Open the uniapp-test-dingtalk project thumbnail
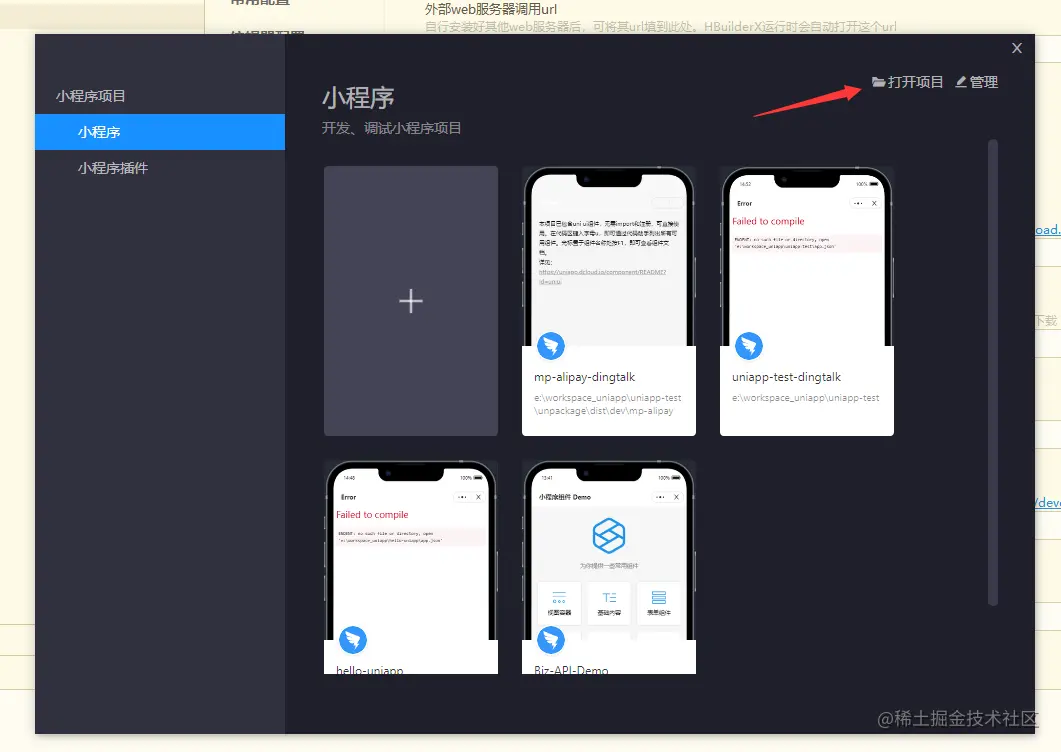Image resolution: width=1061 pixels, height=752 pixels. pos(807,257)
